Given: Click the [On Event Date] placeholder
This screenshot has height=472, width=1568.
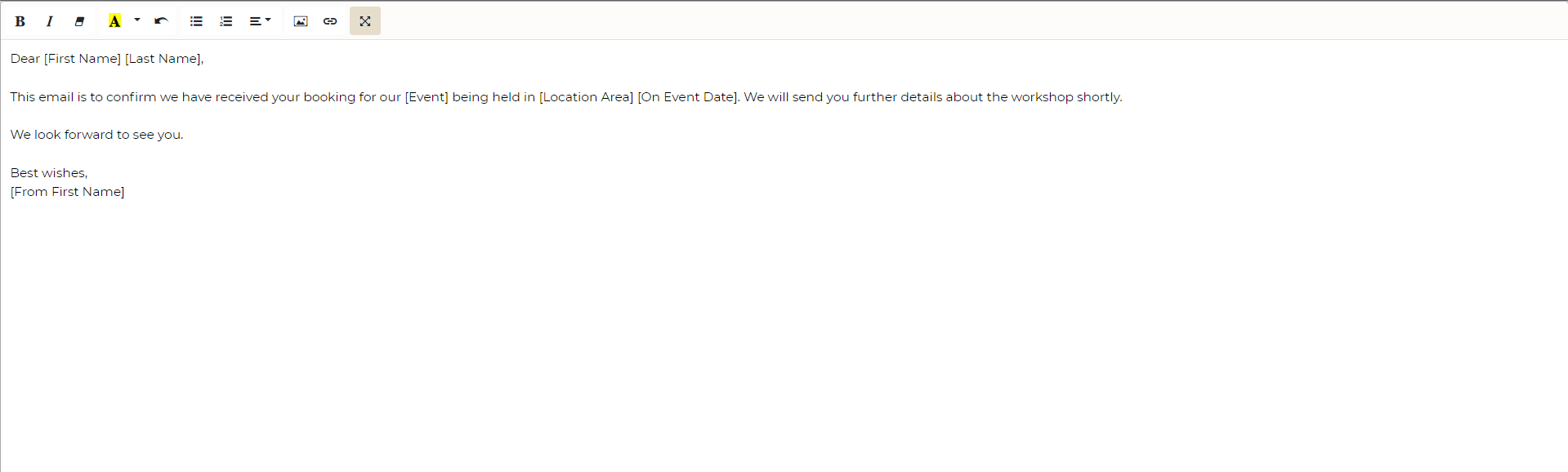Looking at the screenshot, I should click(x=687, y=97).
